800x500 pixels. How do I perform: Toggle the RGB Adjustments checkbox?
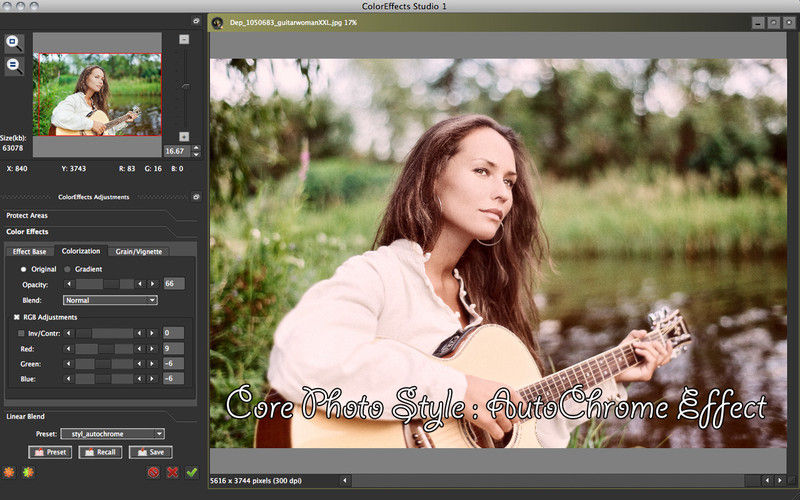pos(16,317)
